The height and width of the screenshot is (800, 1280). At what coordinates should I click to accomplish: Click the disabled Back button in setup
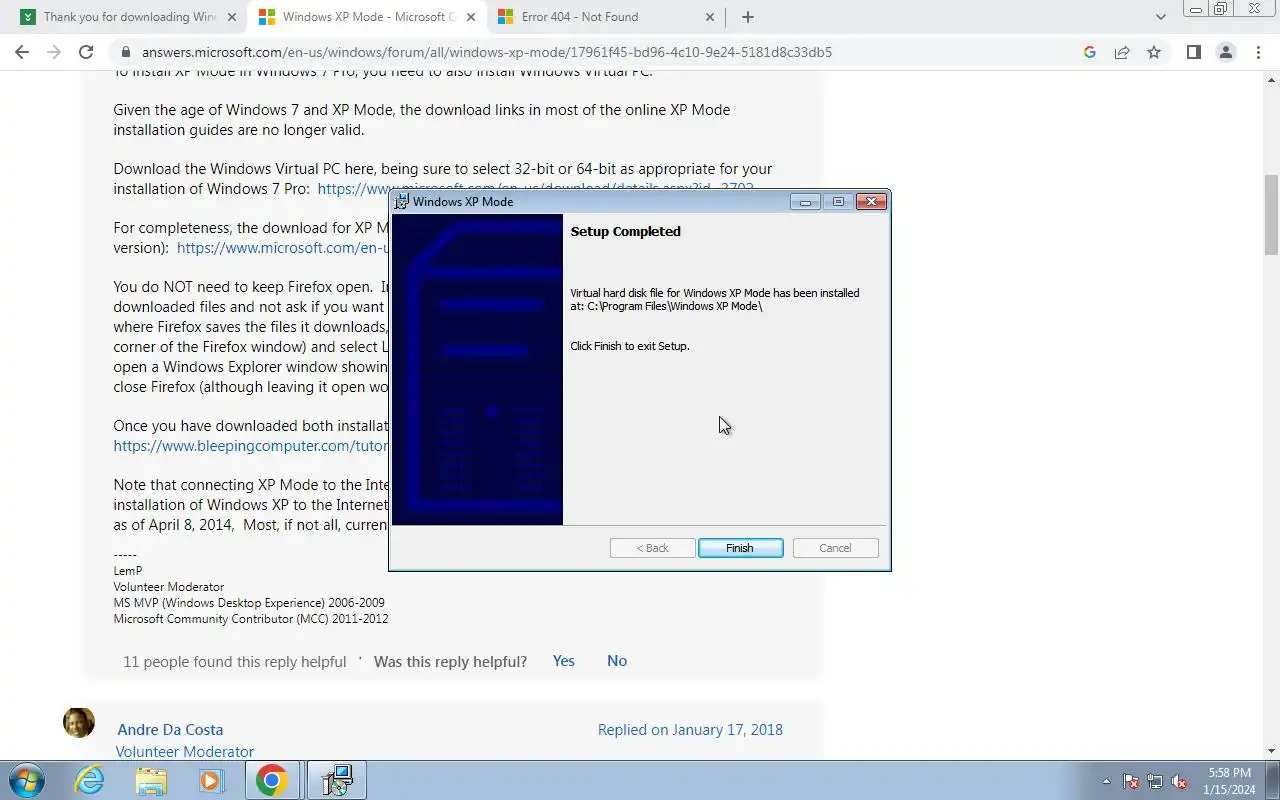pos(652,548)
